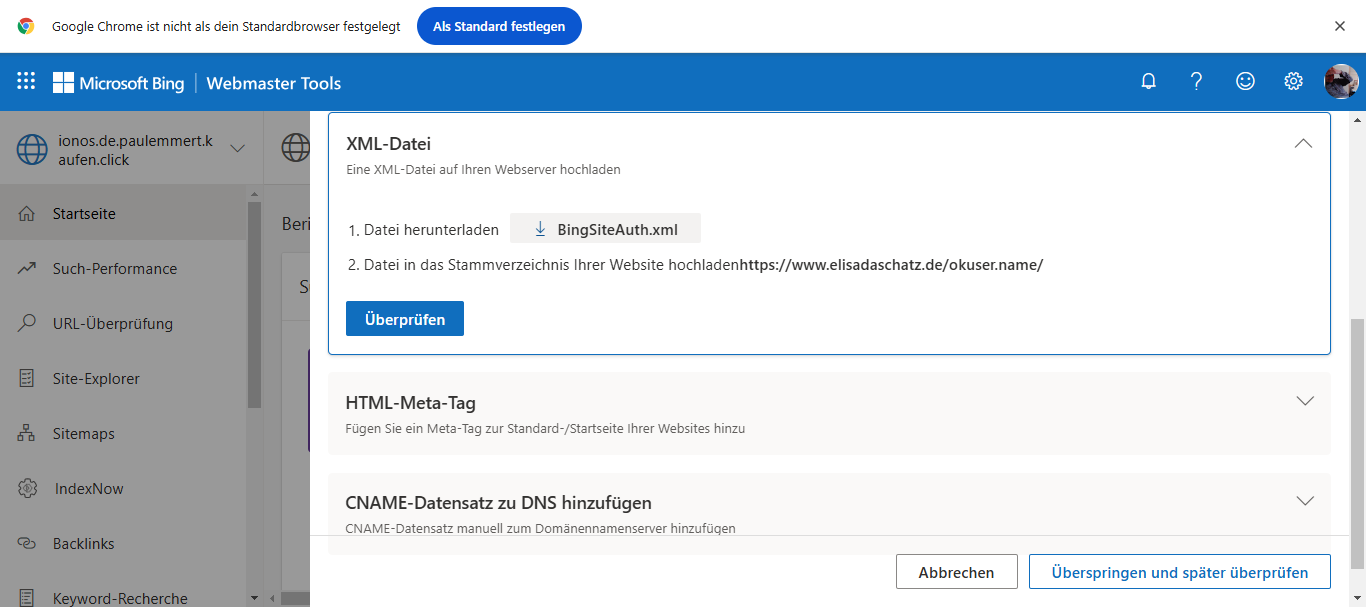
Task: Expand the HTML-Meta-Tag section
Action: [1304, 401]
